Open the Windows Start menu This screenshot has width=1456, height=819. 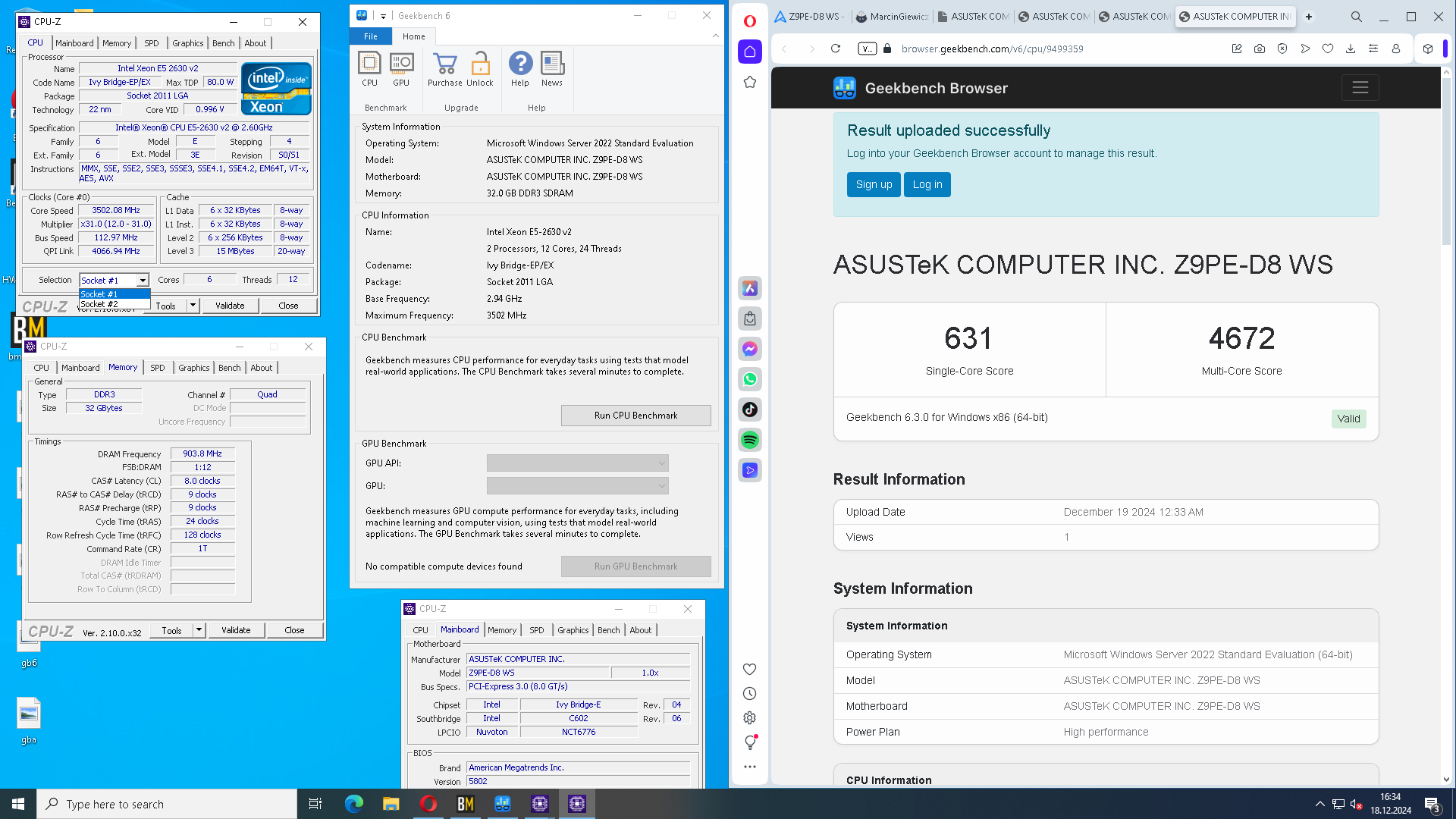pyautogui.click(x=18, y=804)
